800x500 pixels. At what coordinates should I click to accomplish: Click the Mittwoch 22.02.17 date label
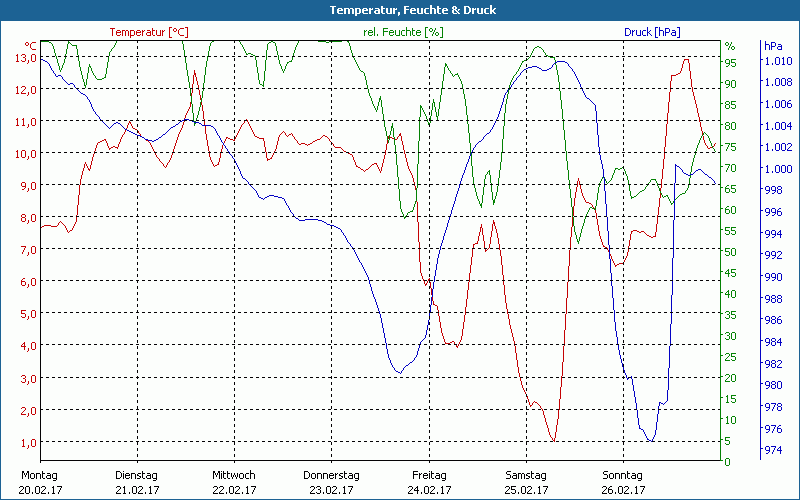tap(234, 482)
